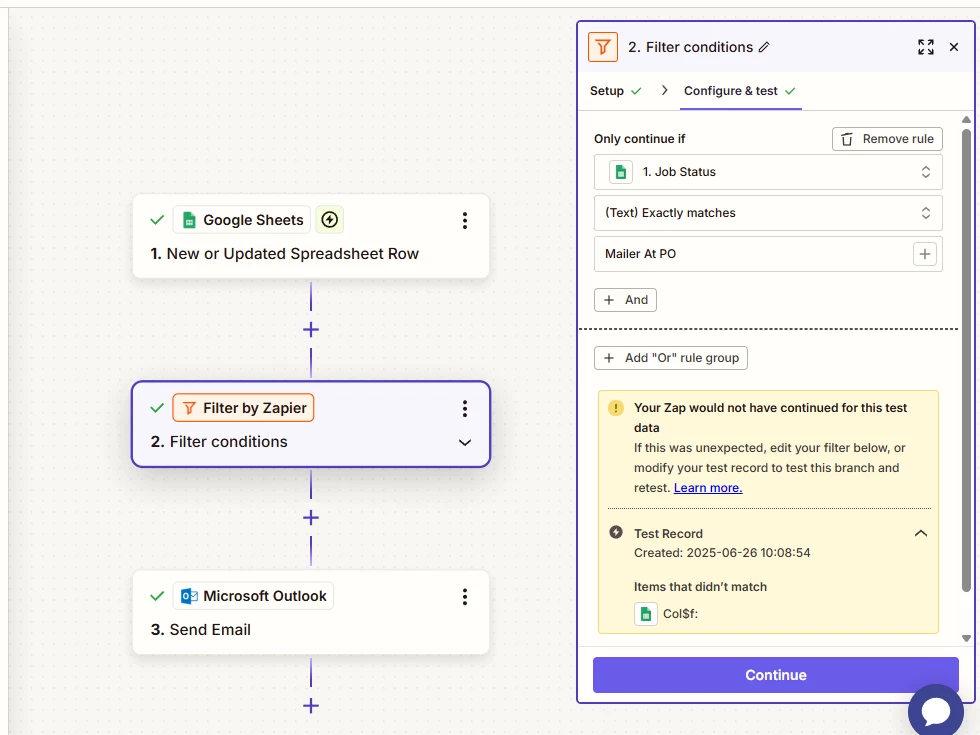Collapse the Filter conditions step chevron
980x735 pixels.
[x=464, y=442]
